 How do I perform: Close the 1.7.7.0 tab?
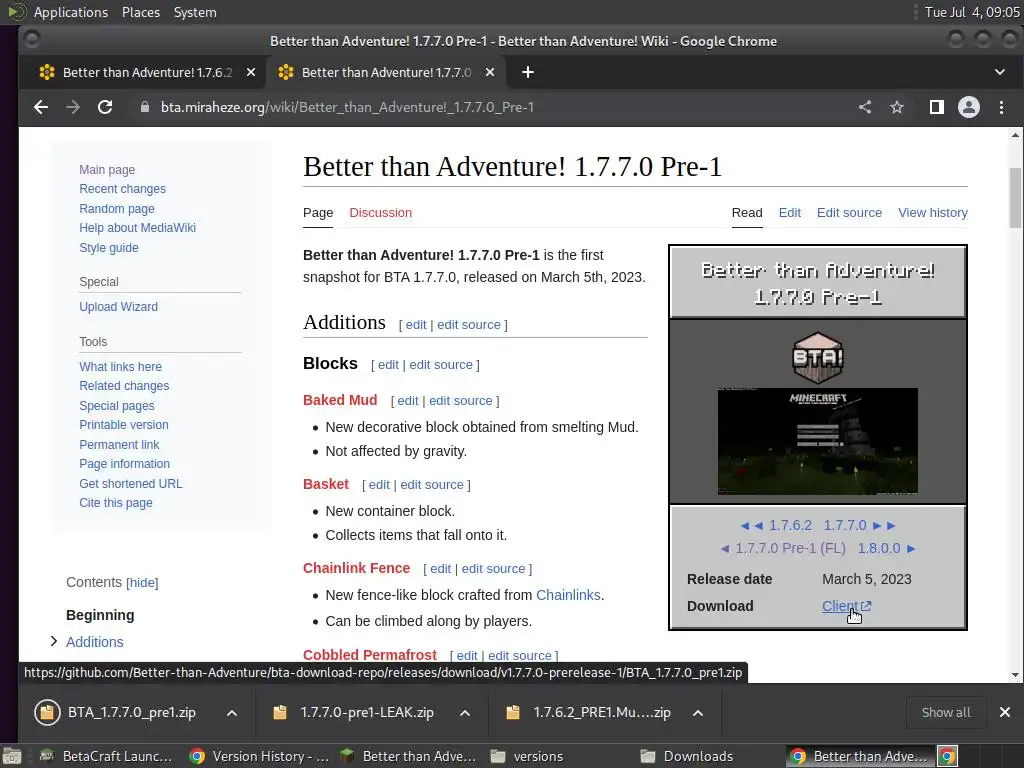(x=490, y=72)
